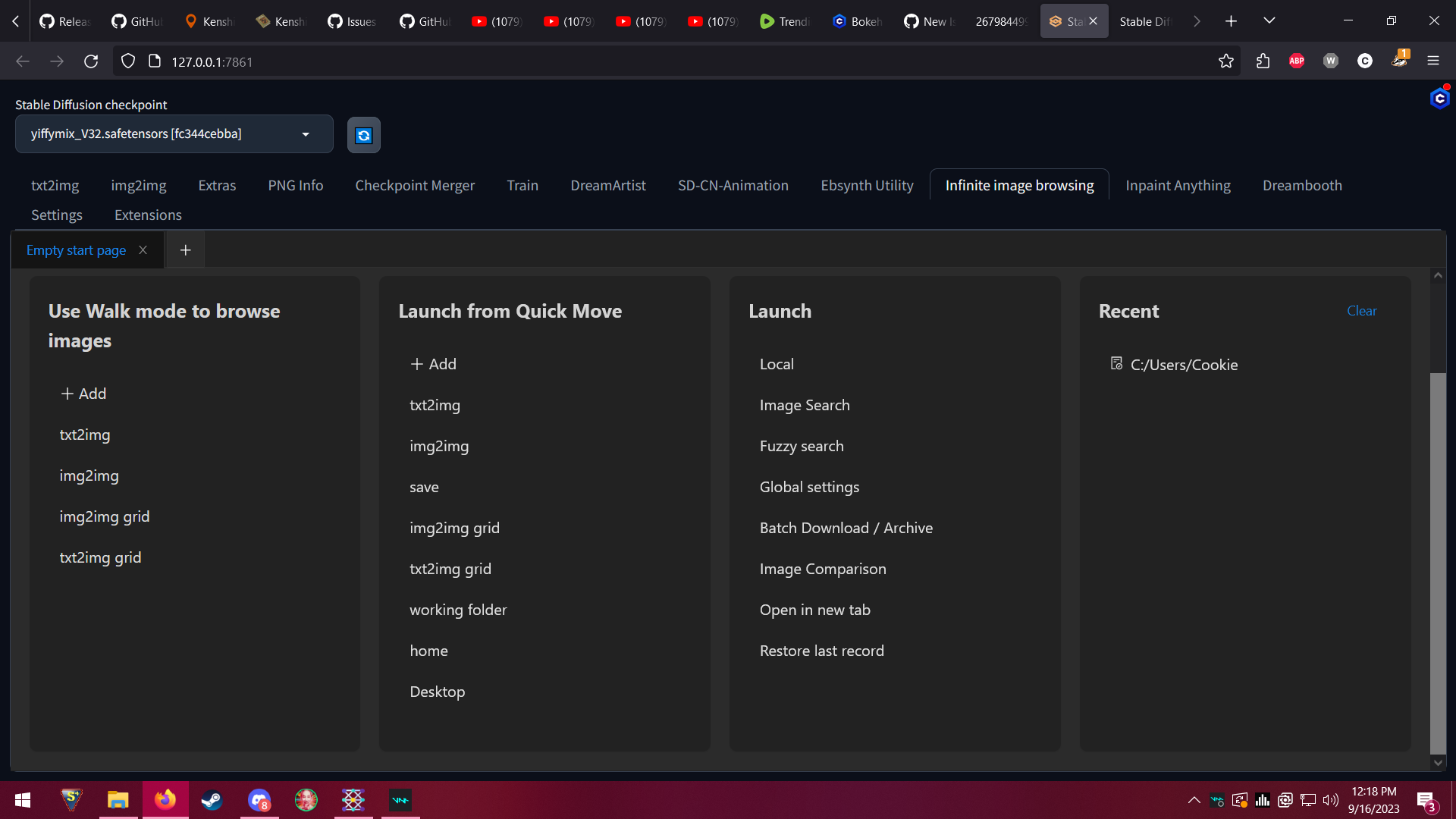Open the Dreambooth tab
This screenshot has width=1456, height=819.
(x=1302, y=185)
